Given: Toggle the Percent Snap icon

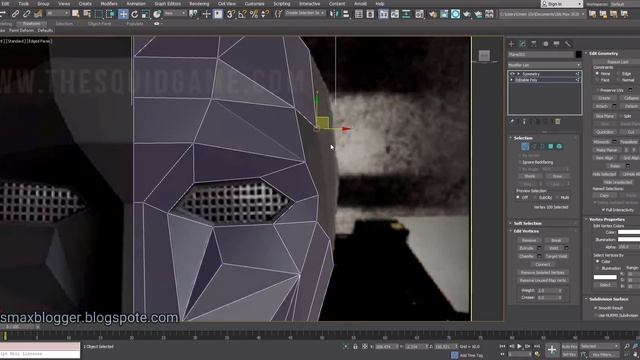Looking at the screenshot, I should [x=253, y=14].
